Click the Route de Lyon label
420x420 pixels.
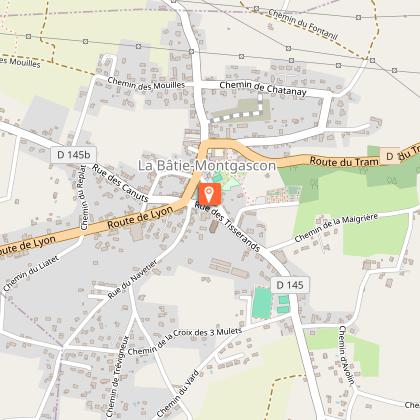point(140,217)
